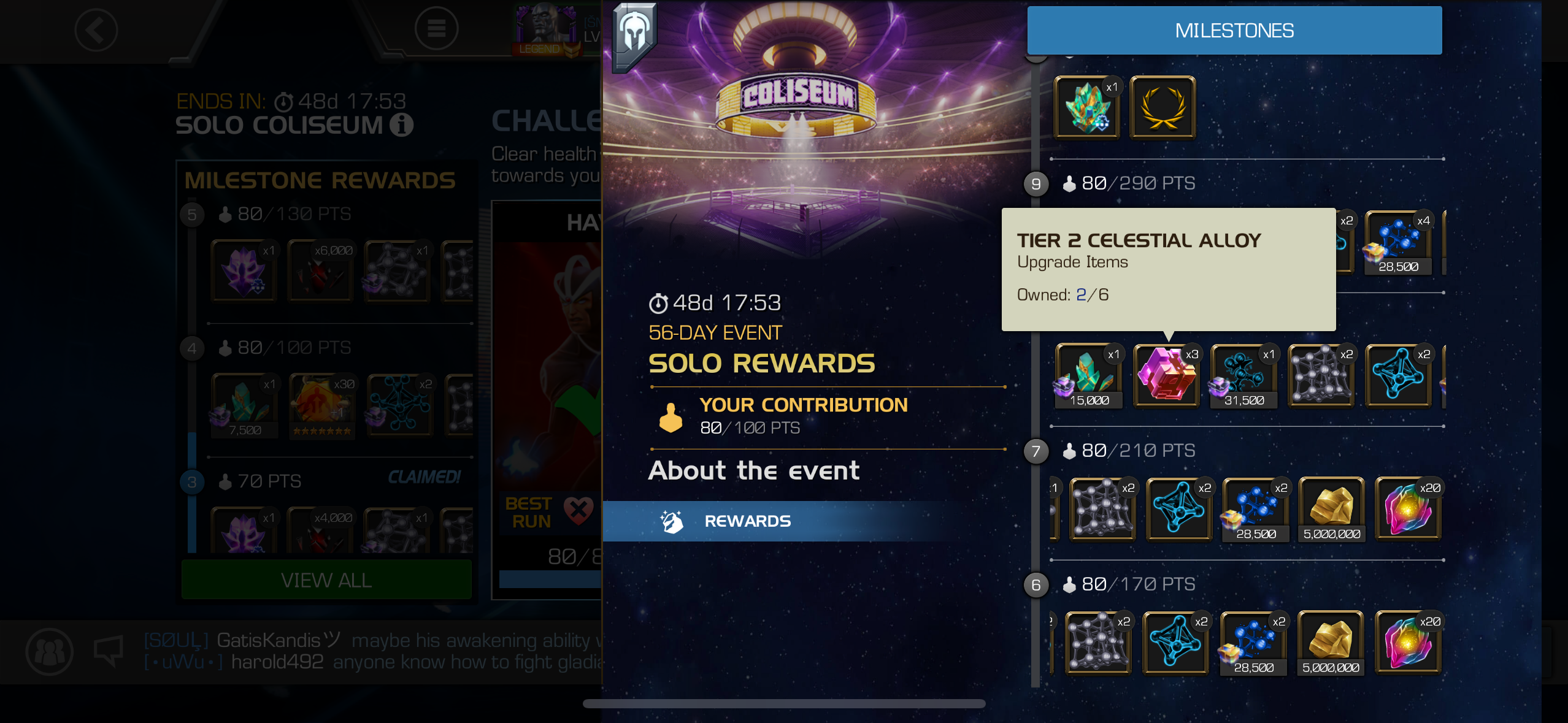Select milestone 7 number marker
The width and height of the screenshot is (1568, 723).
(1036, 451)
